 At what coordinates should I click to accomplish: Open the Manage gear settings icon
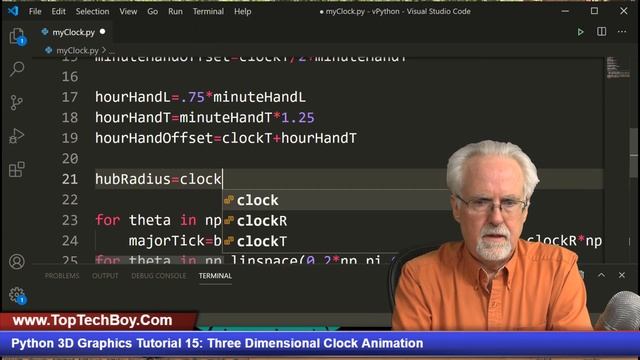pos(17,295)
